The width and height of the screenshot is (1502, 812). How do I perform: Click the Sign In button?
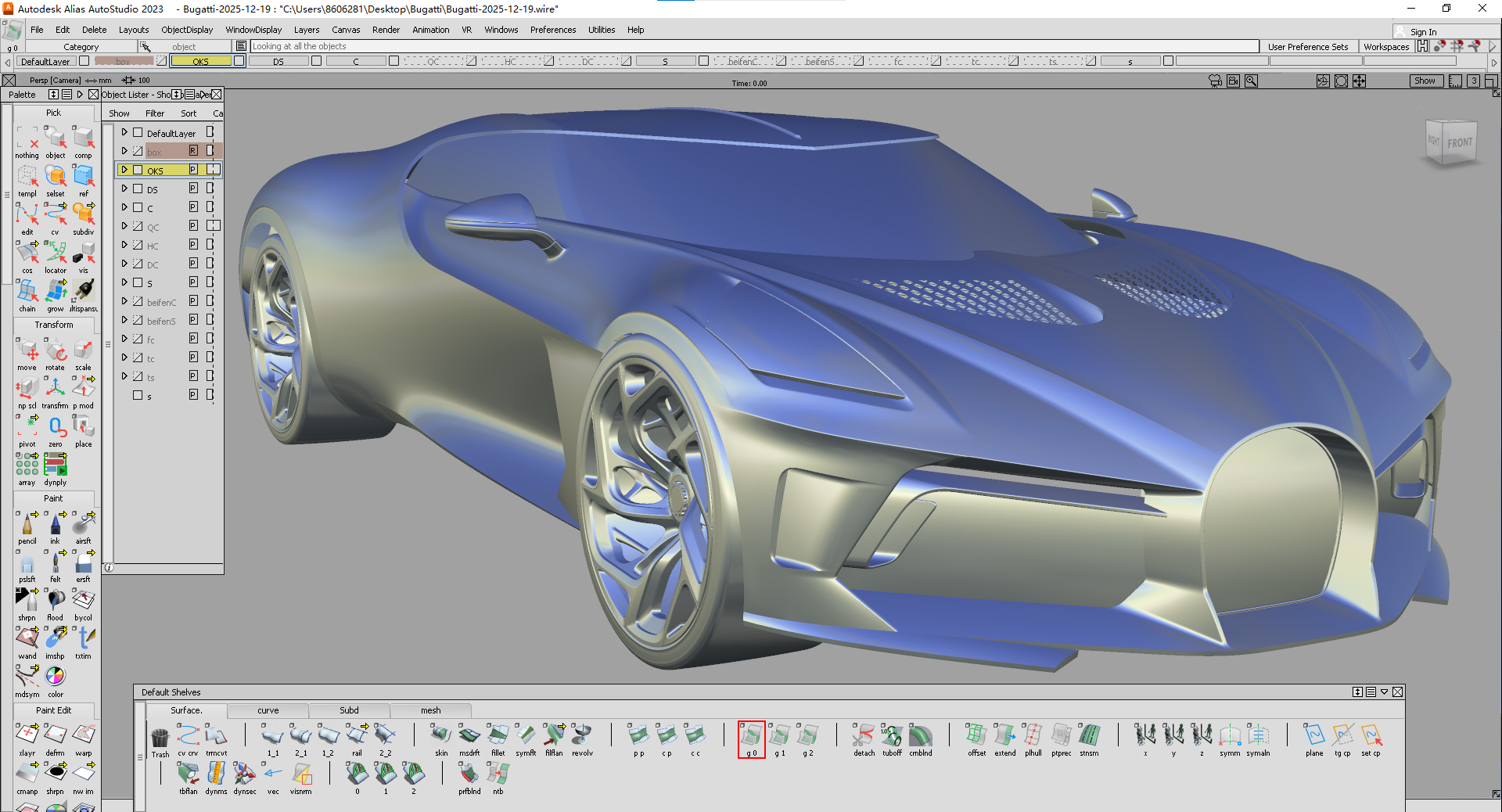[1422, 31]
